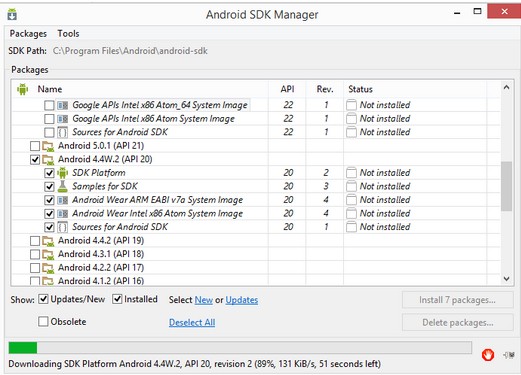Click the log window icon at bottom right
Screen dimensions: 521x375
pyautogui.click(x=509, y=355)
